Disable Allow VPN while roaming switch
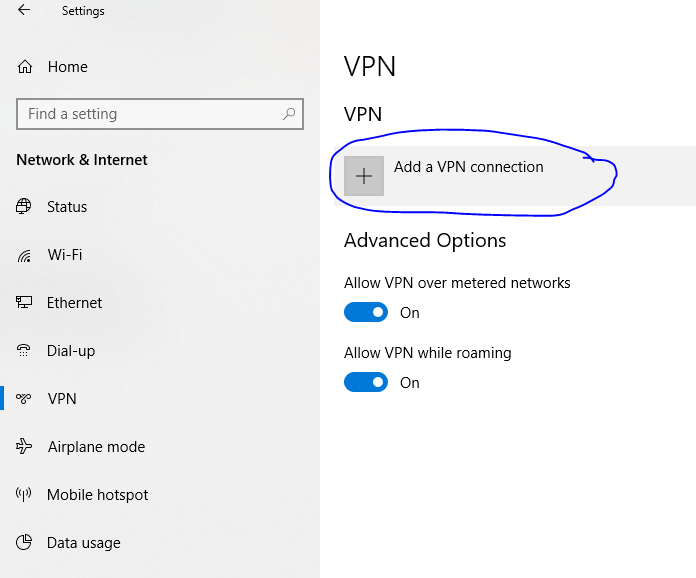This screenshot has height=578, width=696. click(x=366, y=382)
